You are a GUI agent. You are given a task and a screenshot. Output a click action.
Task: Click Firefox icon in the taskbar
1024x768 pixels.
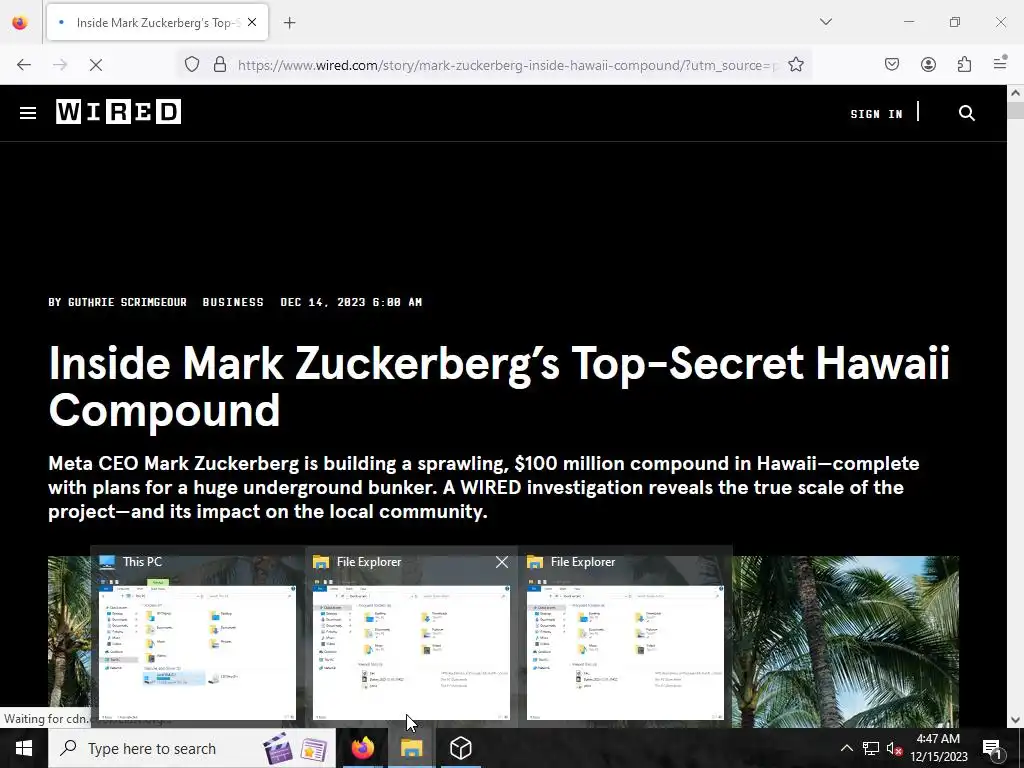362,748
